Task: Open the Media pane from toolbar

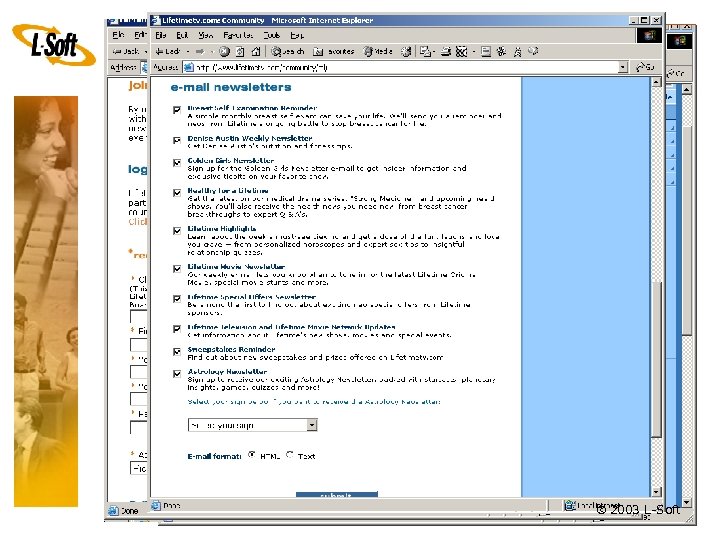Action: click(x=378, y=51)
